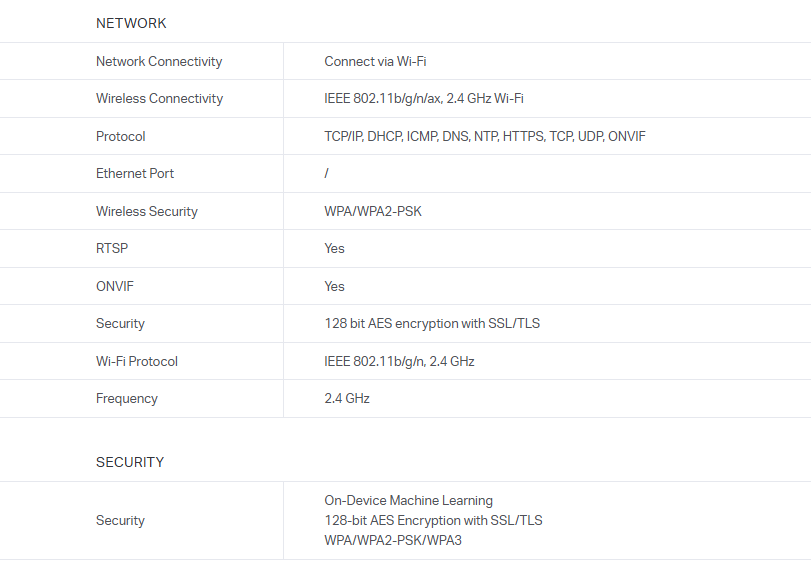812x579 pixels.
Task: Click the SECURITY section heading
Action: pos(130,462)
